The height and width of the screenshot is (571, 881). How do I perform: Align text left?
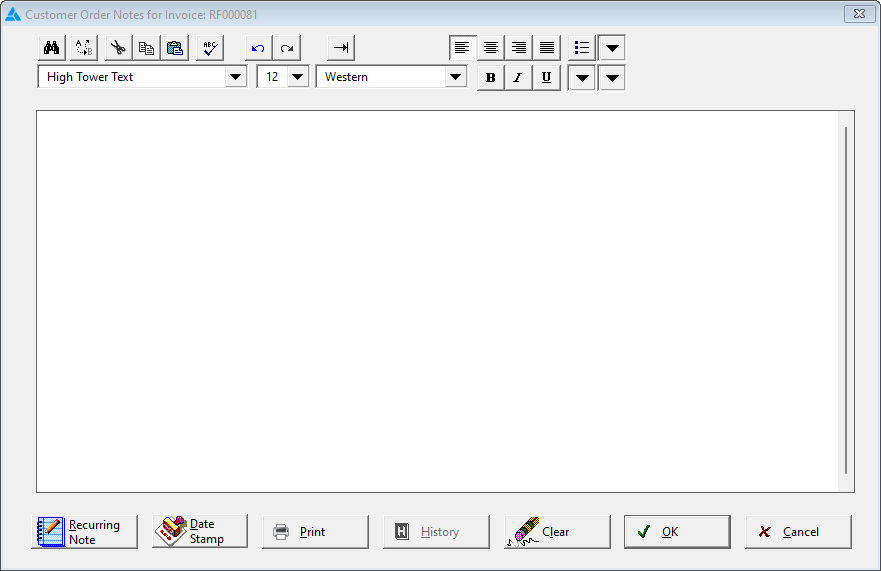(462, 48)
